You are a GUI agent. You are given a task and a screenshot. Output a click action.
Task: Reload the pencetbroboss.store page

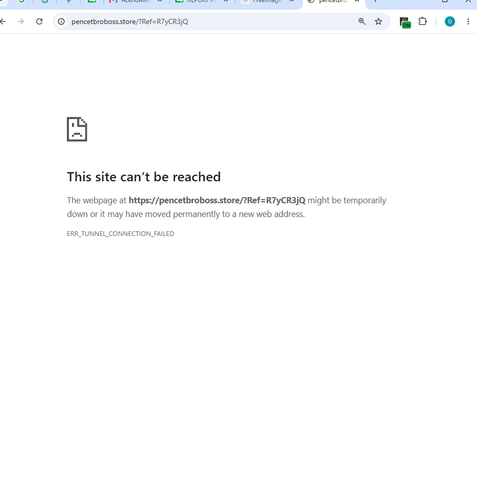39,22
